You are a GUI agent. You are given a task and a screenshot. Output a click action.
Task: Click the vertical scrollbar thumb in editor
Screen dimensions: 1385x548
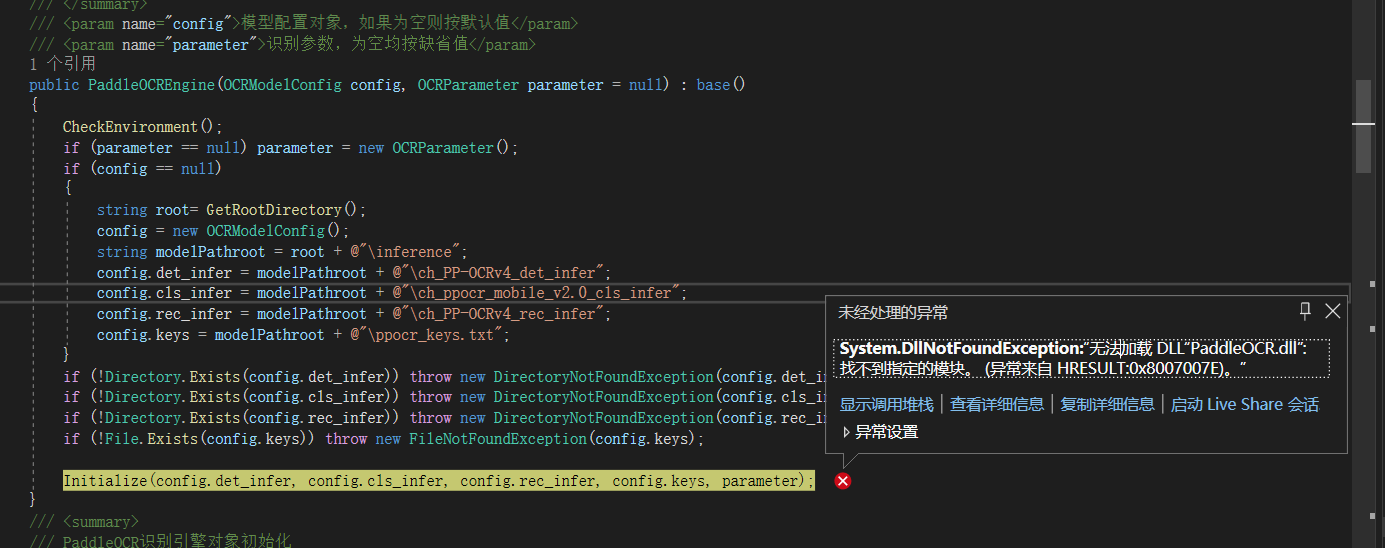tap(1362, 125)
